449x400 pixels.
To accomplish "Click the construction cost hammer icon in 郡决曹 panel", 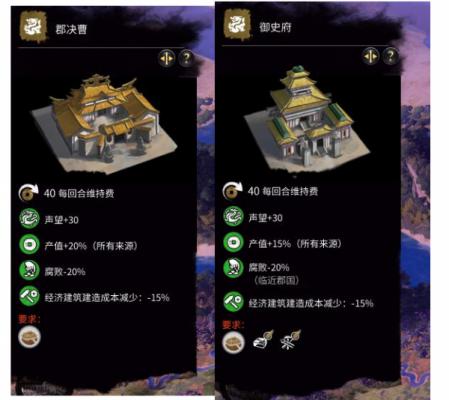I will [x=29, y=296].
